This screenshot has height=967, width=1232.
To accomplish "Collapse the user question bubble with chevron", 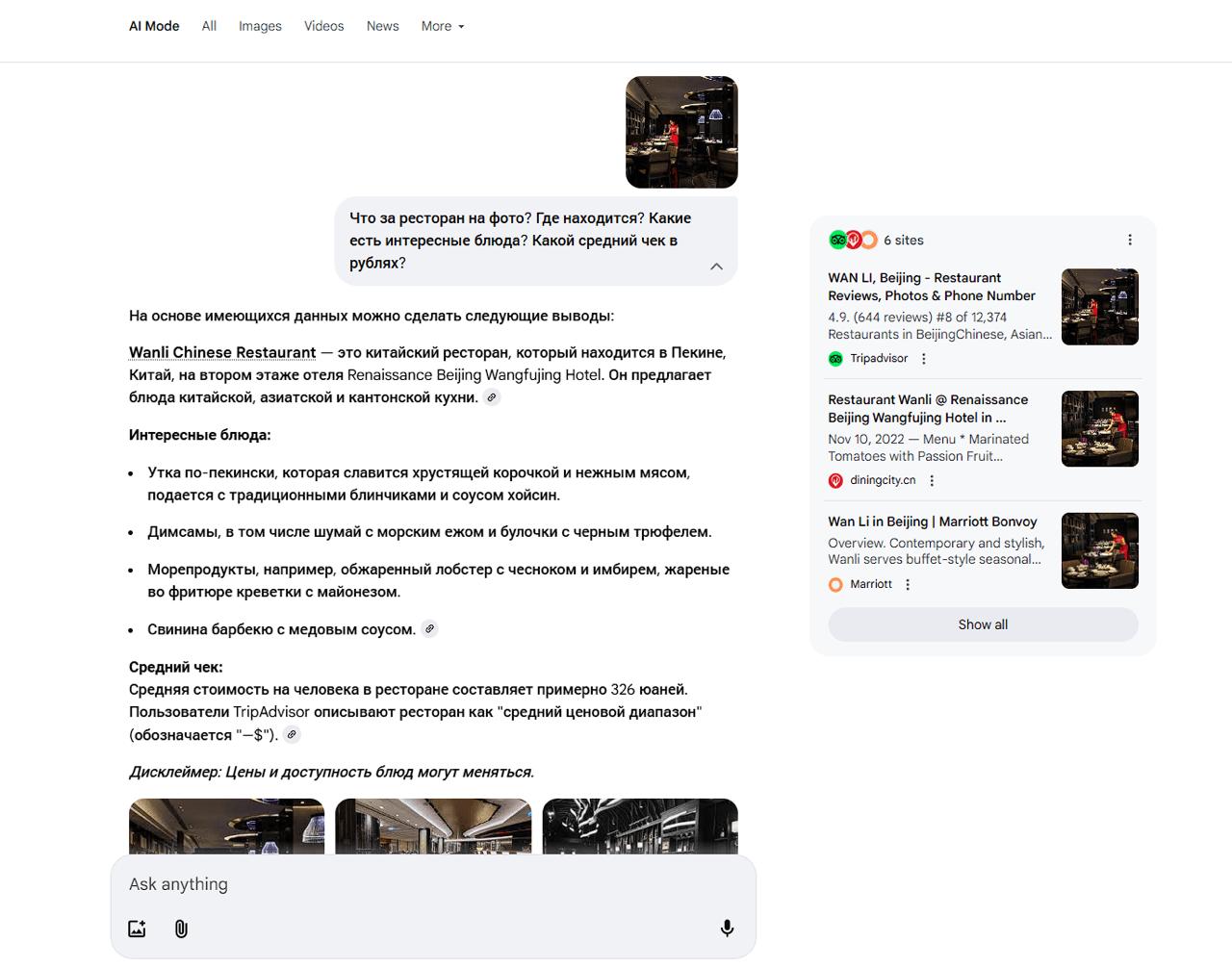I will coord(716,267).
